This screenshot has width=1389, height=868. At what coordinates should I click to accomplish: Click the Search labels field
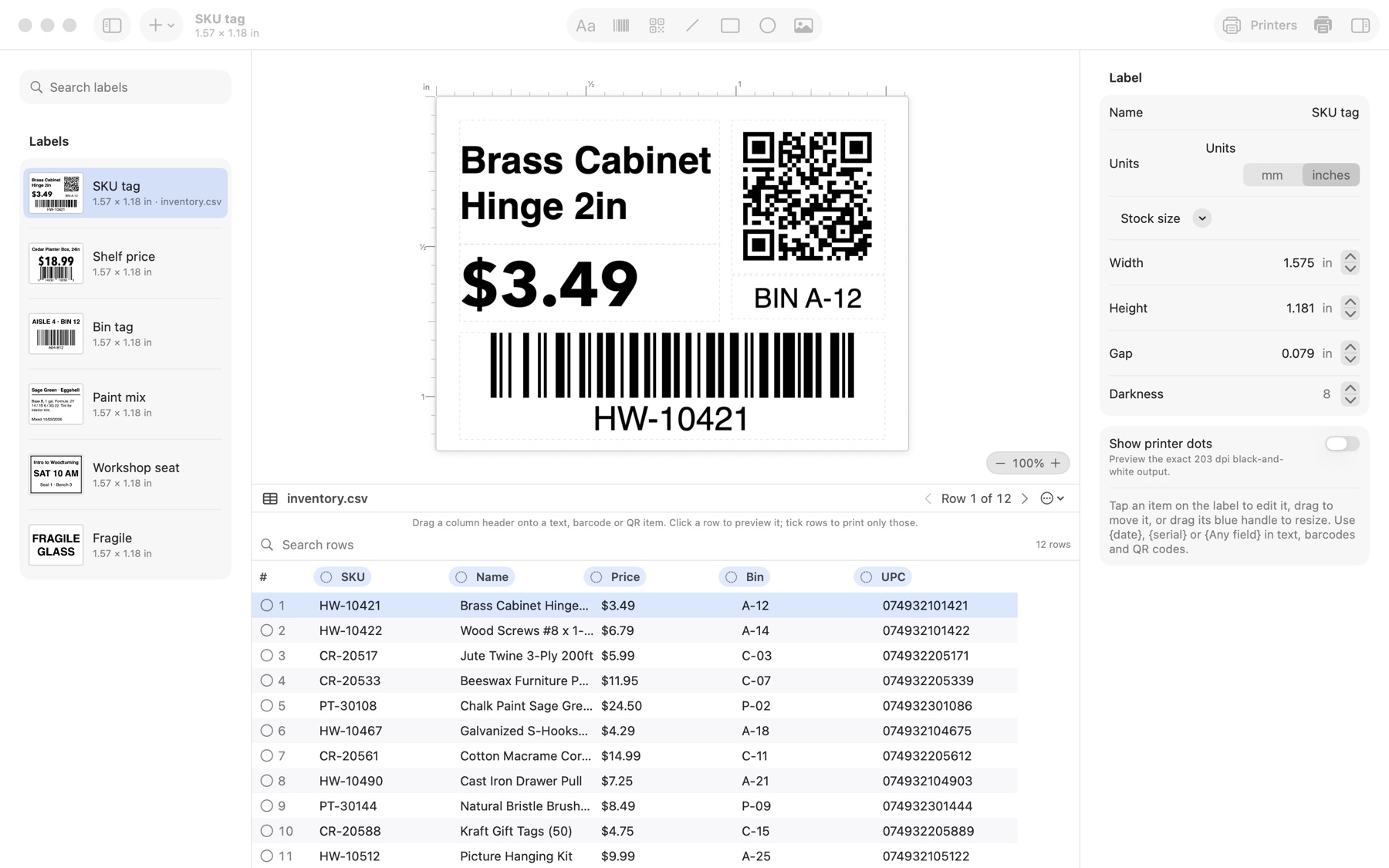125,87
